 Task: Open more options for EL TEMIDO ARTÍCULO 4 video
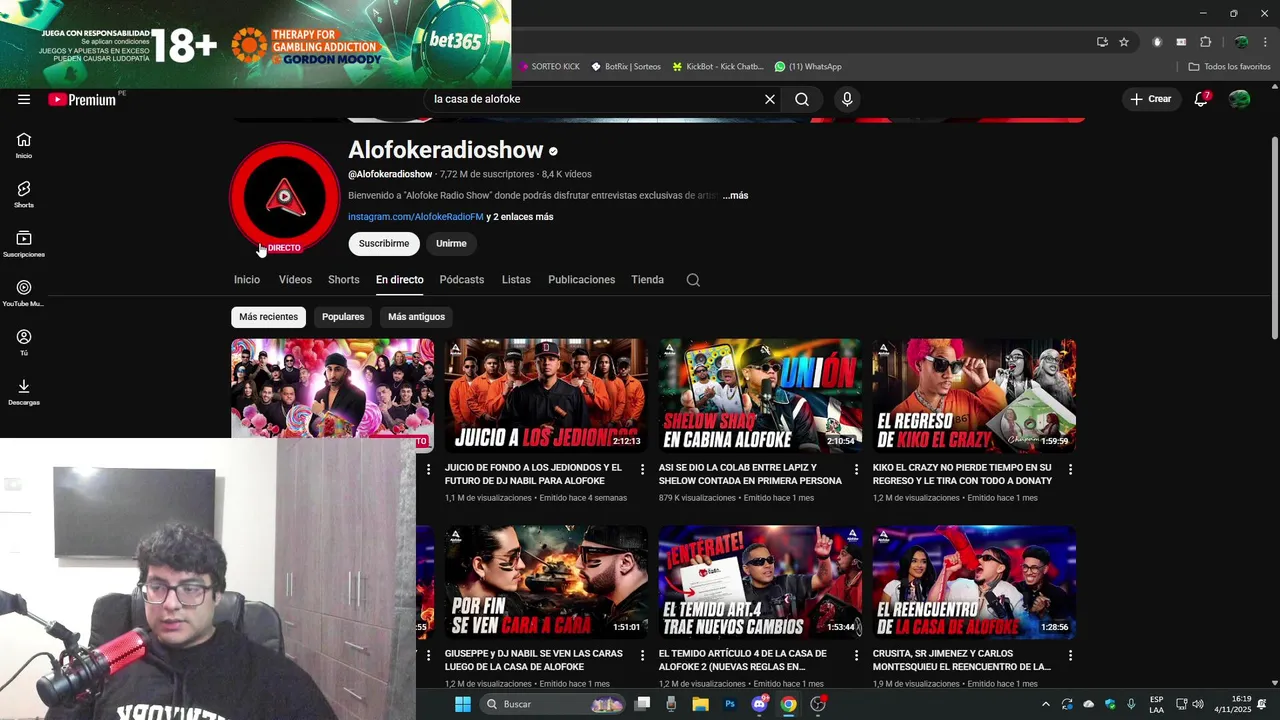click(856, 655)
